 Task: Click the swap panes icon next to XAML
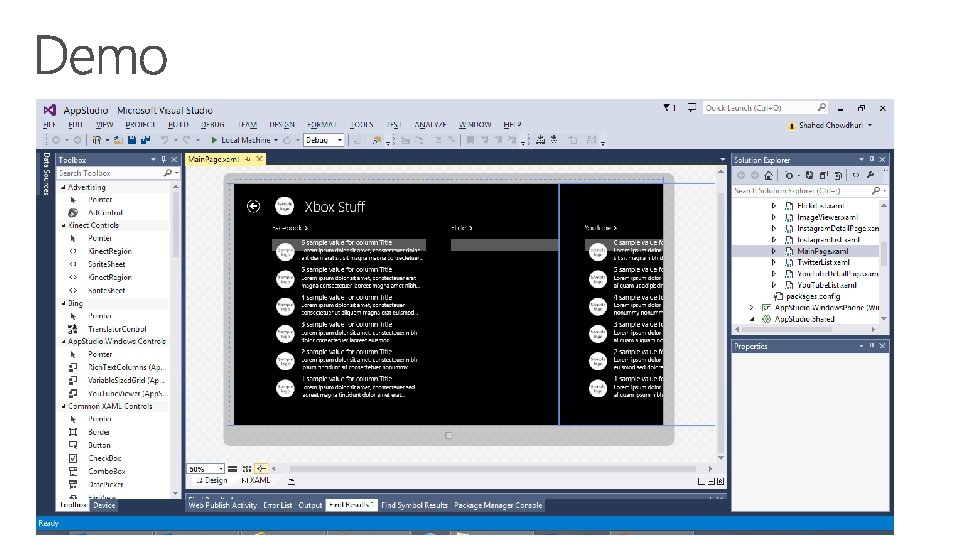click(x=291, y=481)
